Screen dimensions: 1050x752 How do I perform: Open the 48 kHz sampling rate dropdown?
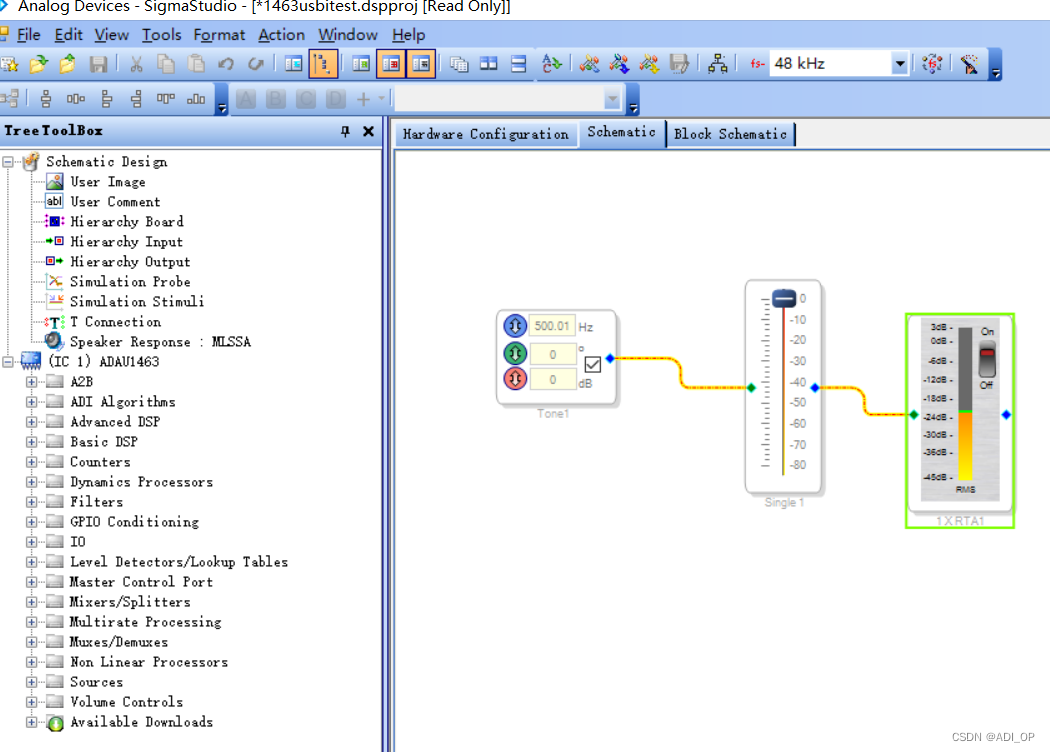coord(900,64)
